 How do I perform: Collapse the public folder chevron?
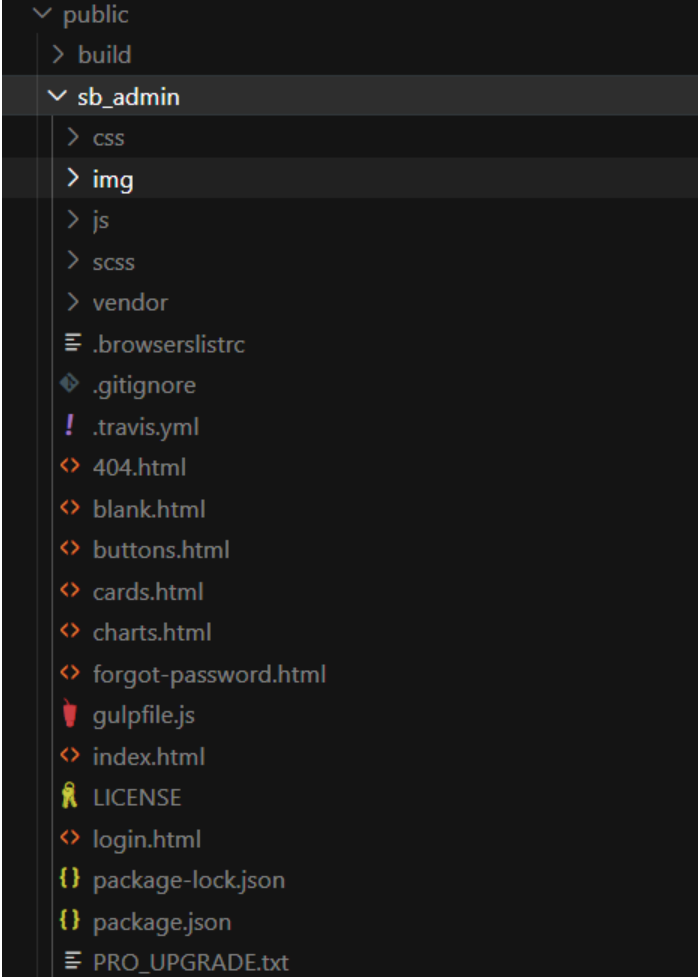pos(41,15)
